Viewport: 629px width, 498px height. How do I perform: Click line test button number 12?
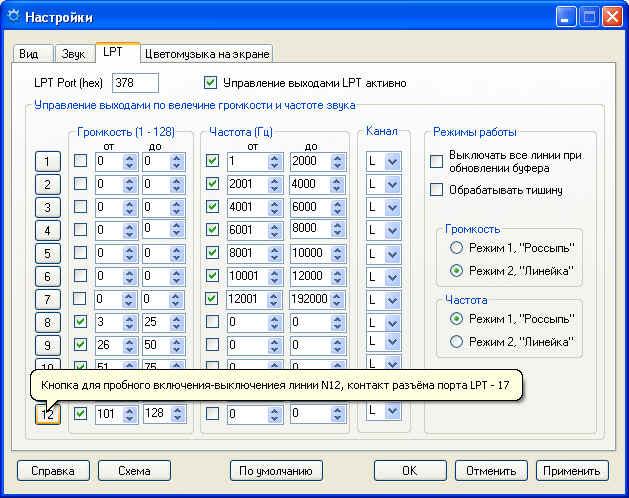pyautogui.click(x=48, y=414)
